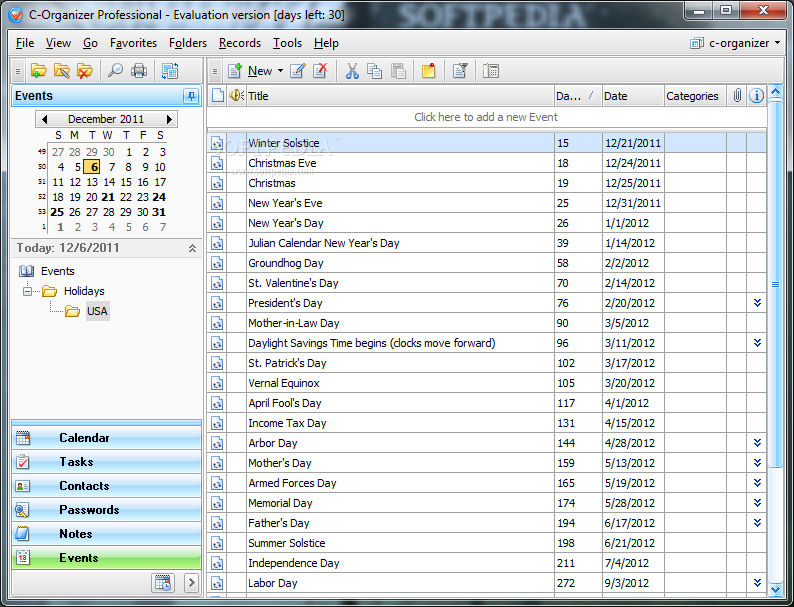The height and width of the screenshot is (607, 794).
Task: Click the Open folder toolbar icon
Action: tap(38, 71)
